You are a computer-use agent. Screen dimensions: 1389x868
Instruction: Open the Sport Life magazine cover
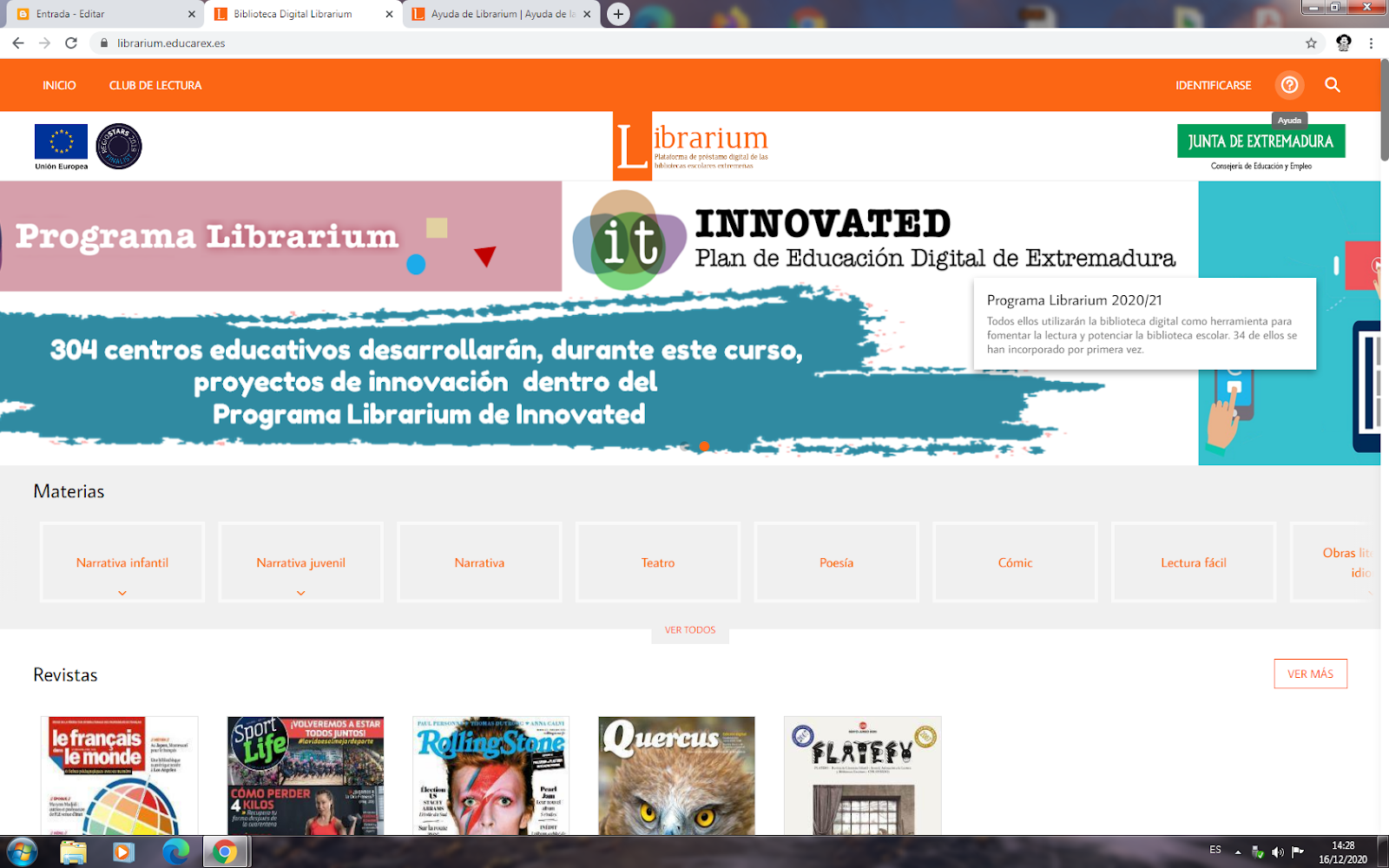click(306, 775)
